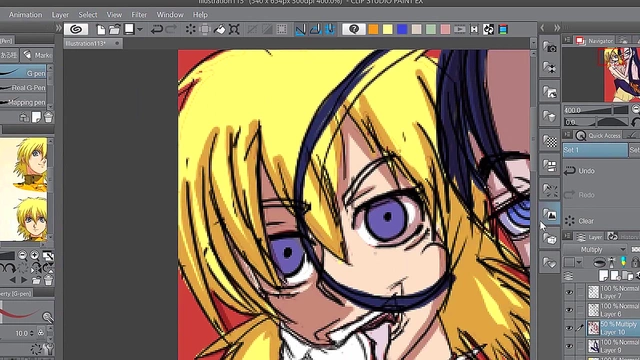Pick the orange color swatch in toolbar

(x=373, y=29)
